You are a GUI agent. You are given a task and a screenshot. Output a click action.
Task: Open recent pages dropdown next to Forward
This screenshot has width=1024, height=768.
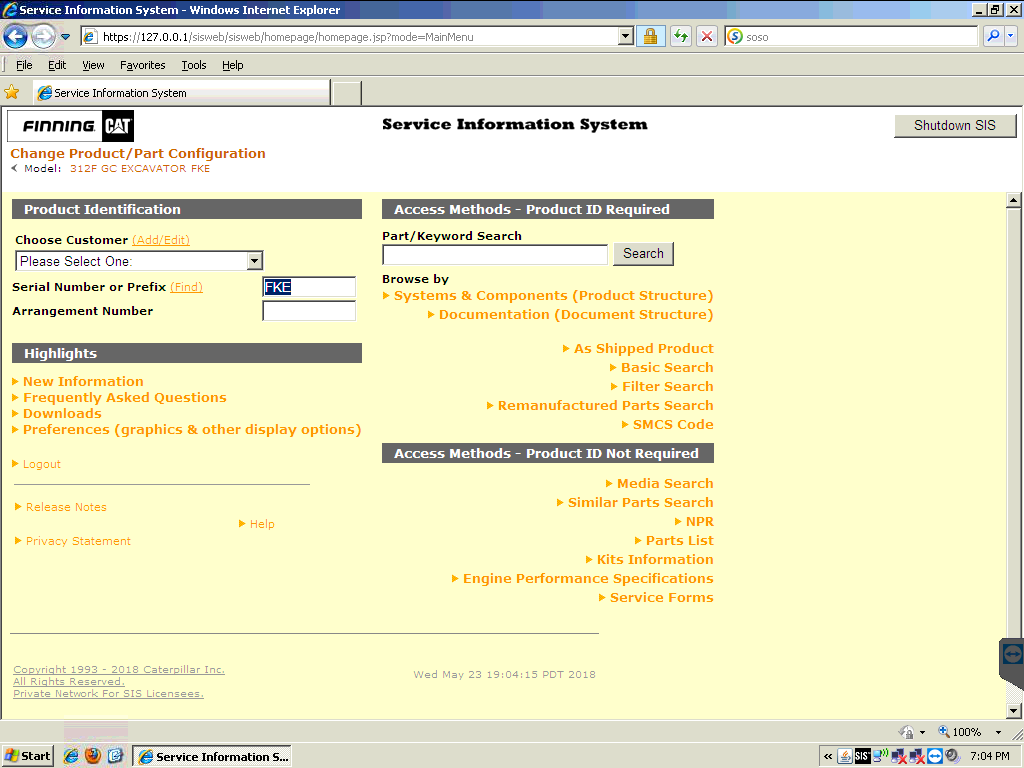[x=65, y=37]
